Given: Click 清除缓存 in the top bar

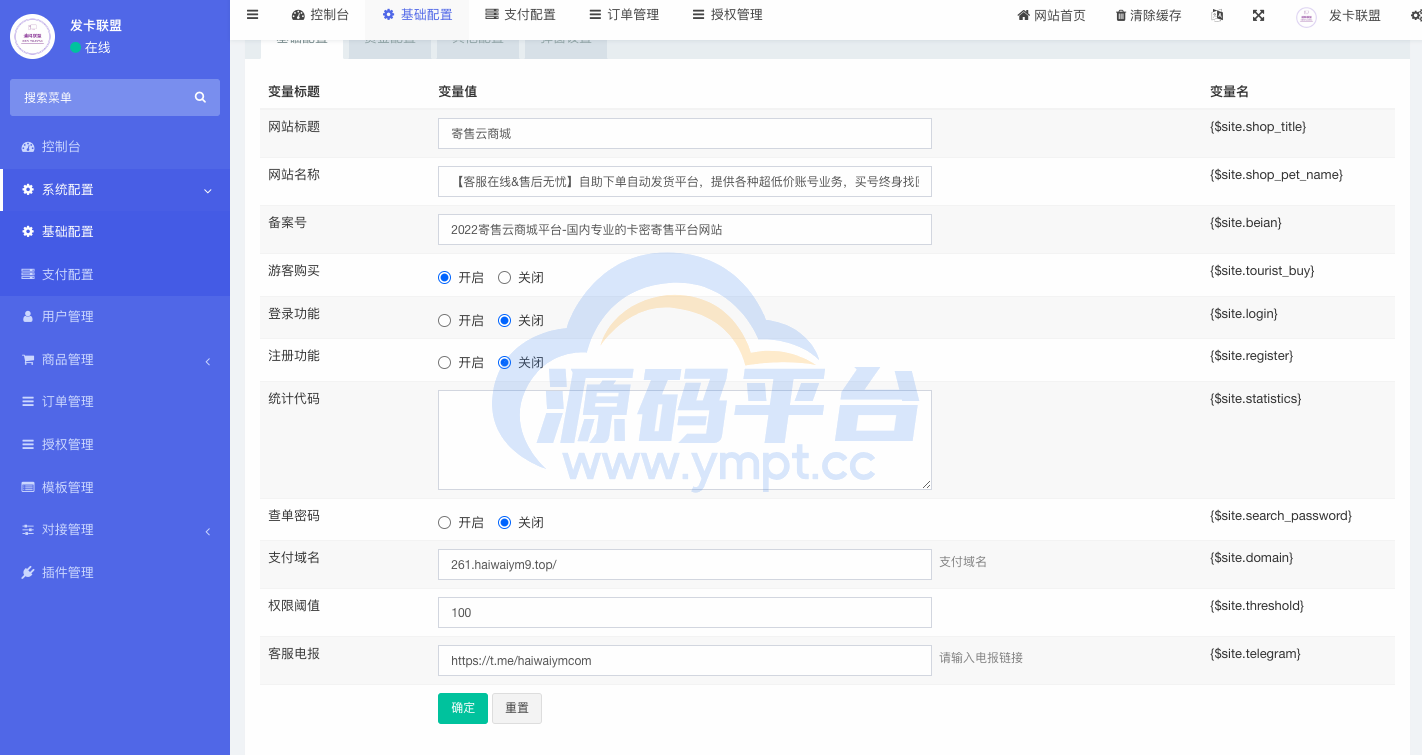Looking at the screenshot, I should [x=1148, y=15].
